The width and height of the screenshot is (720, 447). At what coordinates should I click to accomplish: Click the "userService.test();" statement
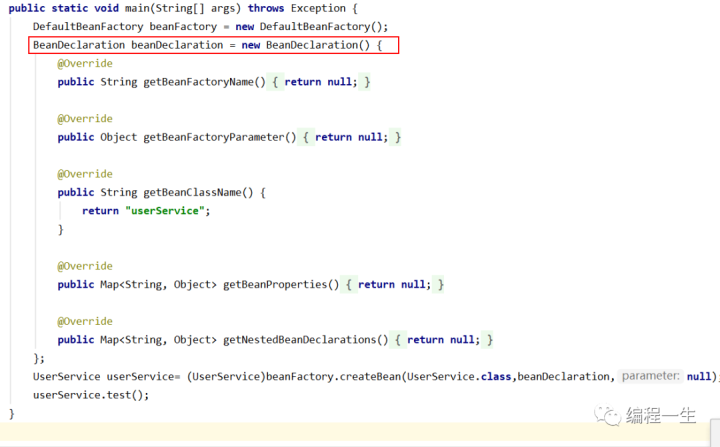[x=91, y=395]
